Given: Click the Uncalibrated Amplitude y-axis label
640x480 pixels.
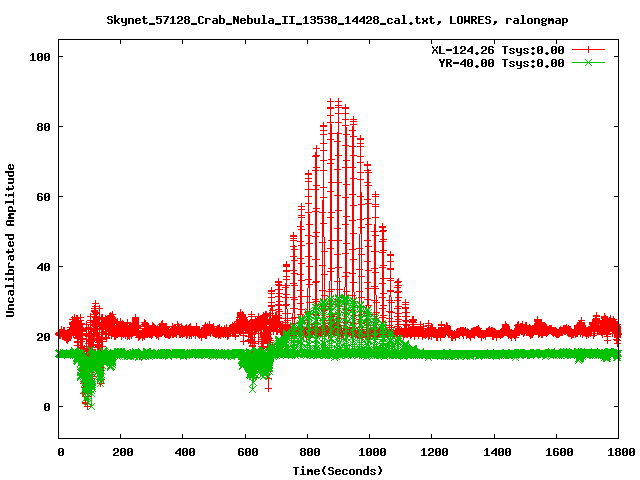Looking at the screenshot, I should click(11, 241).
